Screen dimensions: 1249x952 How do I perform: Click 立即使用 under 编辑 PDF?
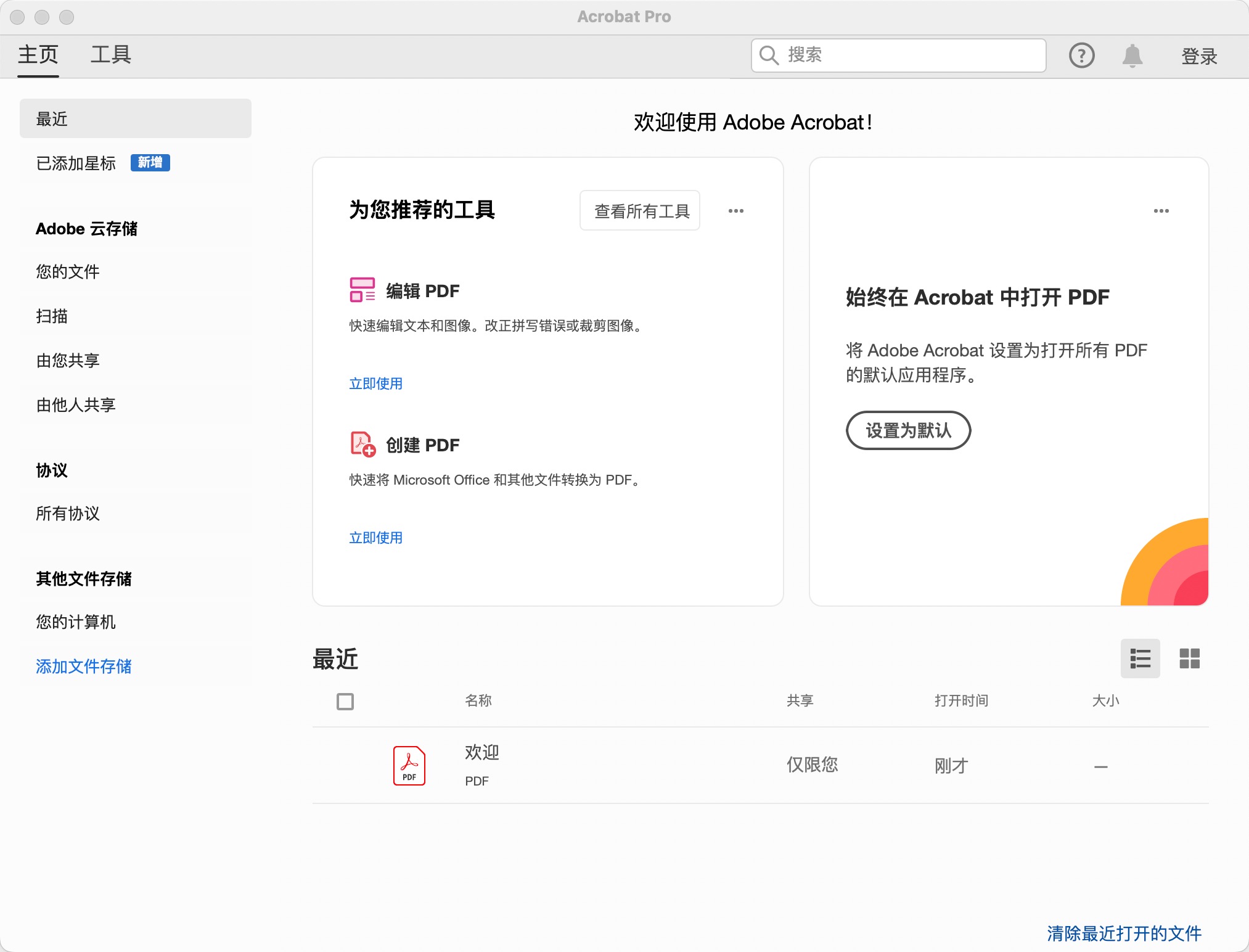point(375,384)
